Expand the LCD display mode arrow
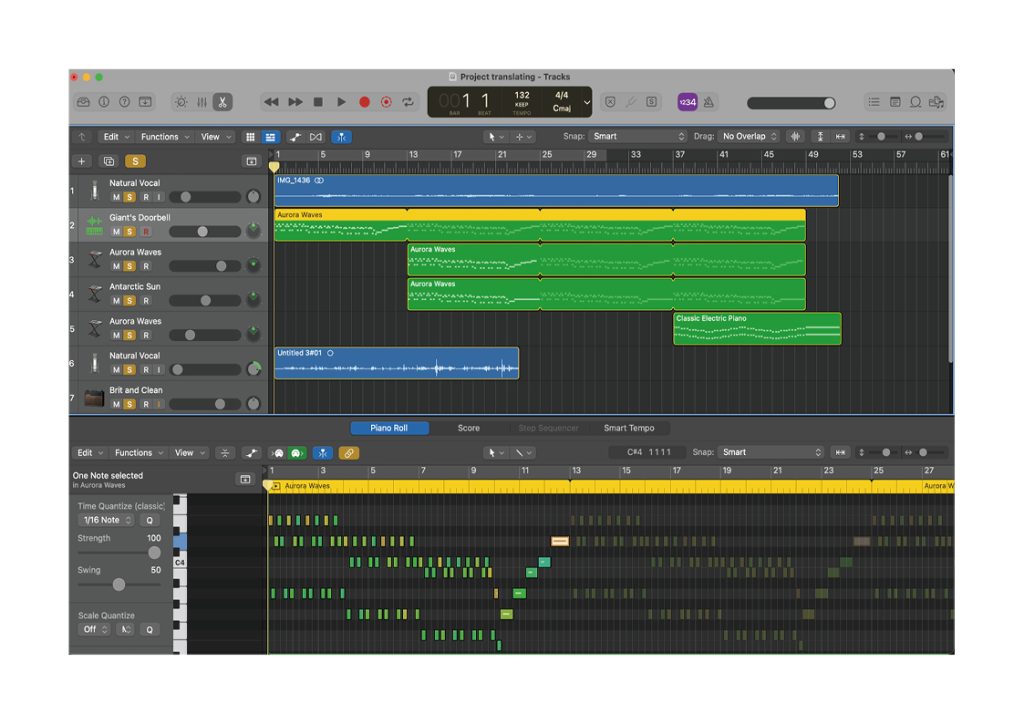Viewport: 1024px width, 724px height. [x=586, y=102]
